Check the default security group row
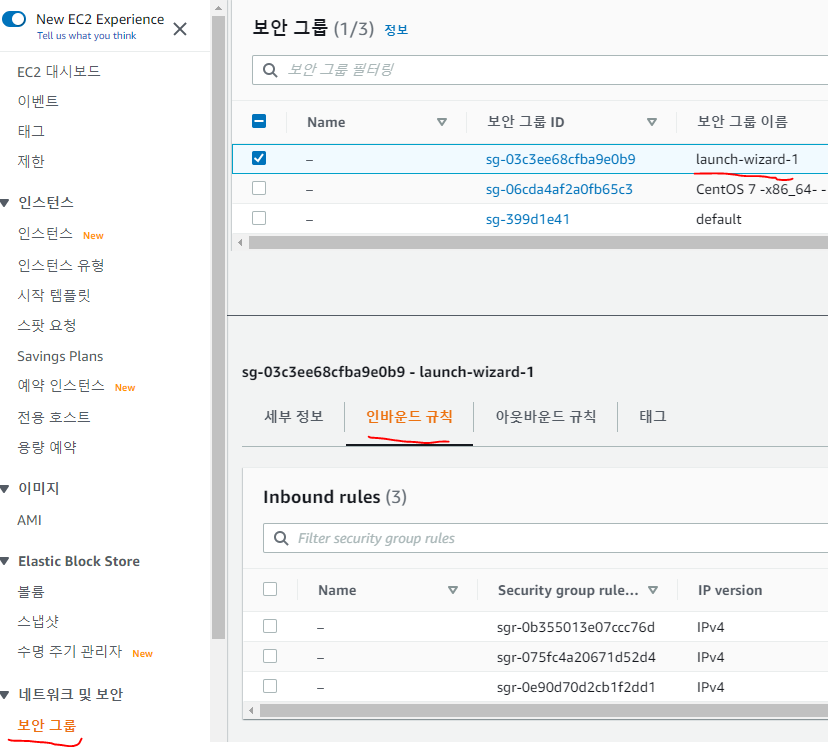 click(x=259, y=218)
